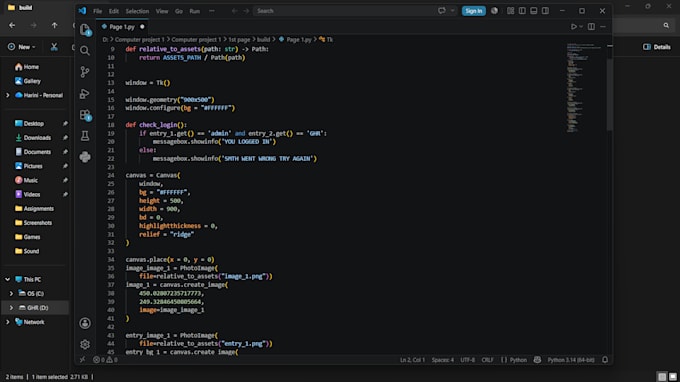Open the Extensions view

click(85, 115)
